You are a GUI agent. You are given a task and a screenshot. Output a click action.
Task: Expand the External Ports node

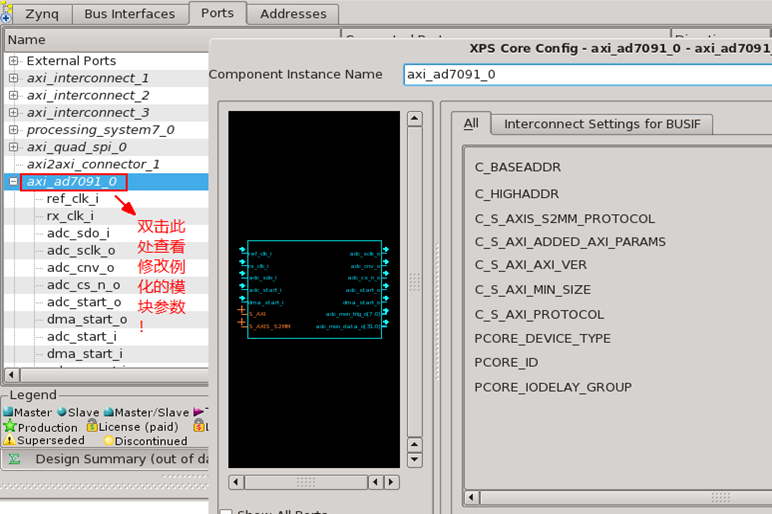[13, 61]
